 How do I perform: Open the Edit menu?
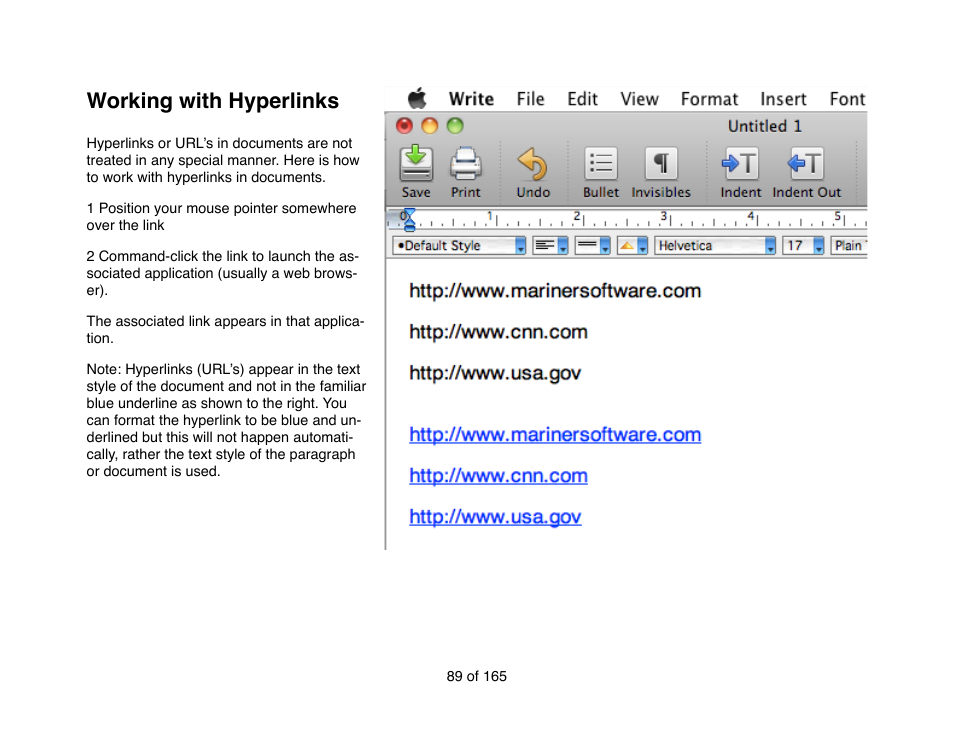point(582,99)
